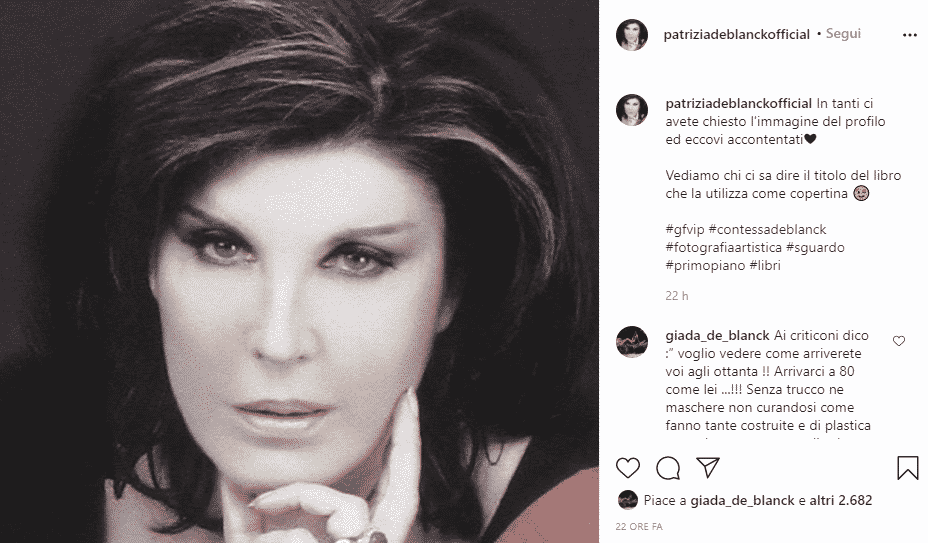
Task: Open the #contessadeblanck hashtag
Action: pyautogui.click(x=767, y=229)
